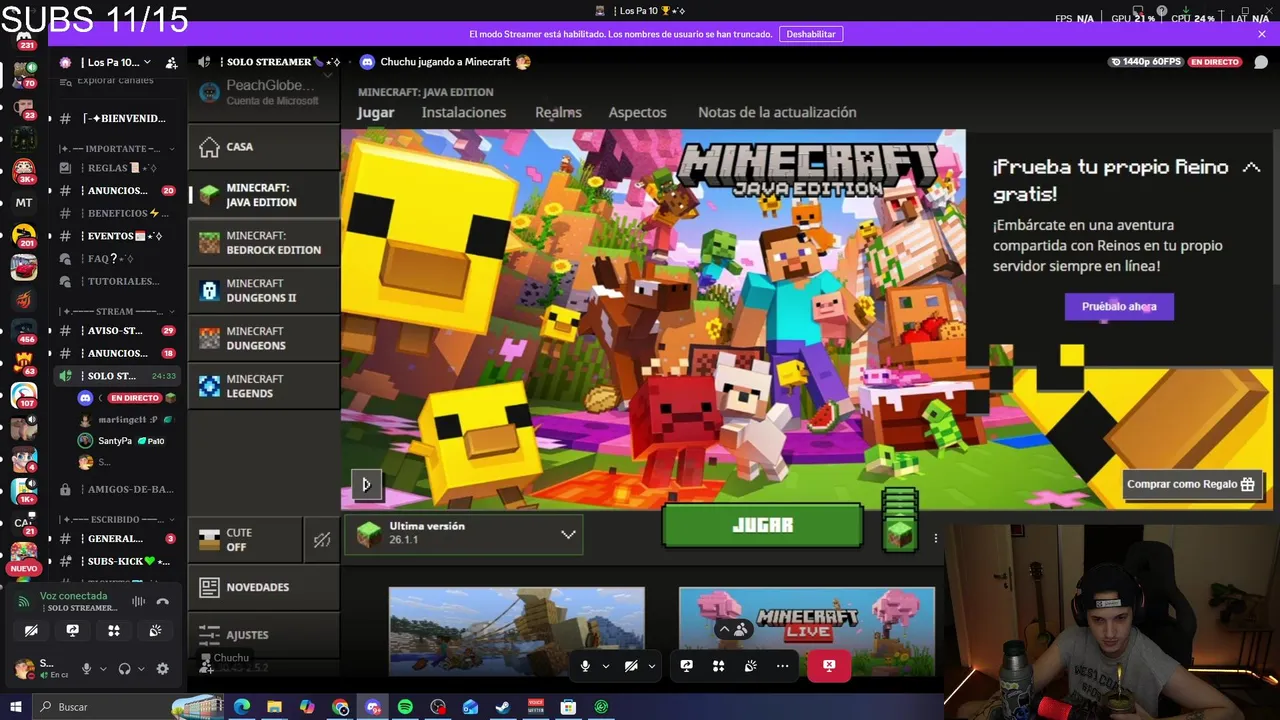Image resolution: width=1280 pixels, height=720 pixels.
Task: Open more options ellipsis in stream controls
Action: [x=782, y=665]
